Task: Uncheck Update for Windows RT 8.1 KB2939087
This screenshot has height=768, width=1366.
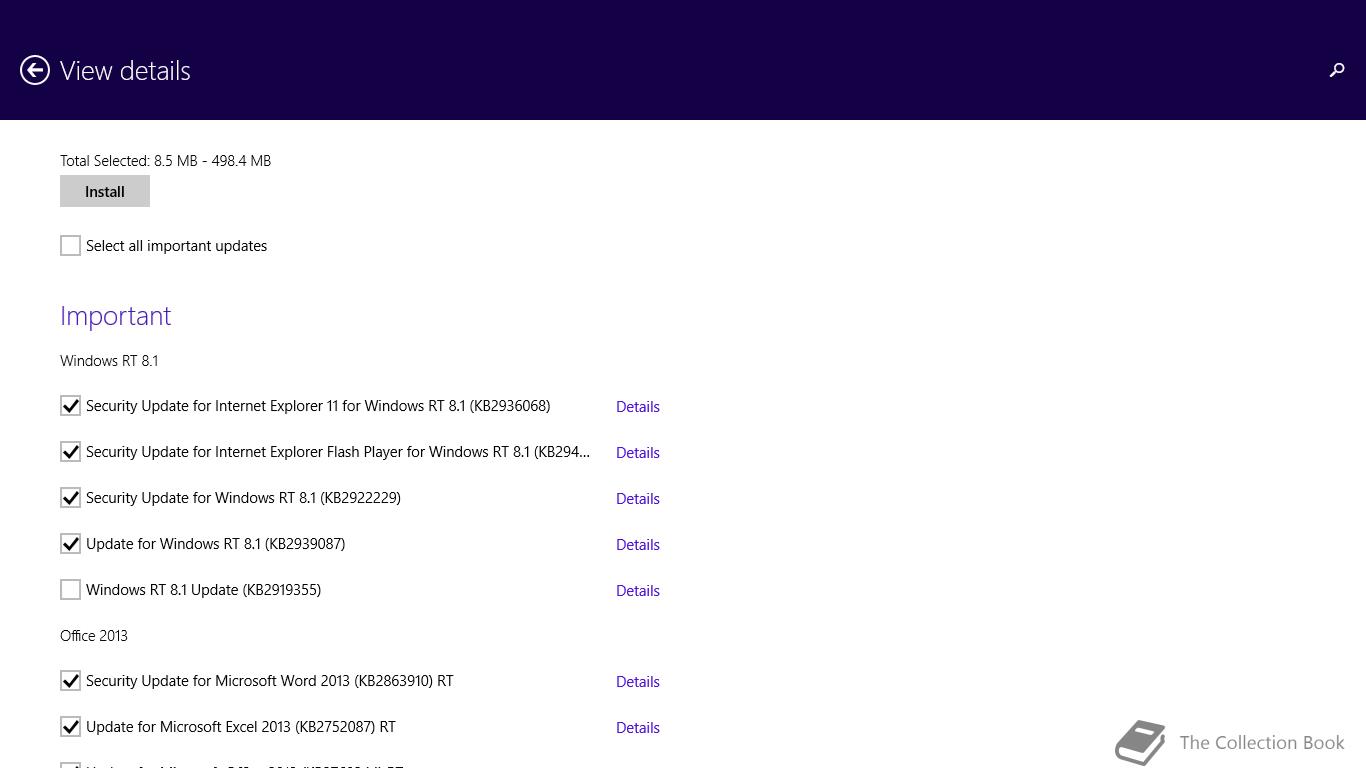Action: click(70, 544)
